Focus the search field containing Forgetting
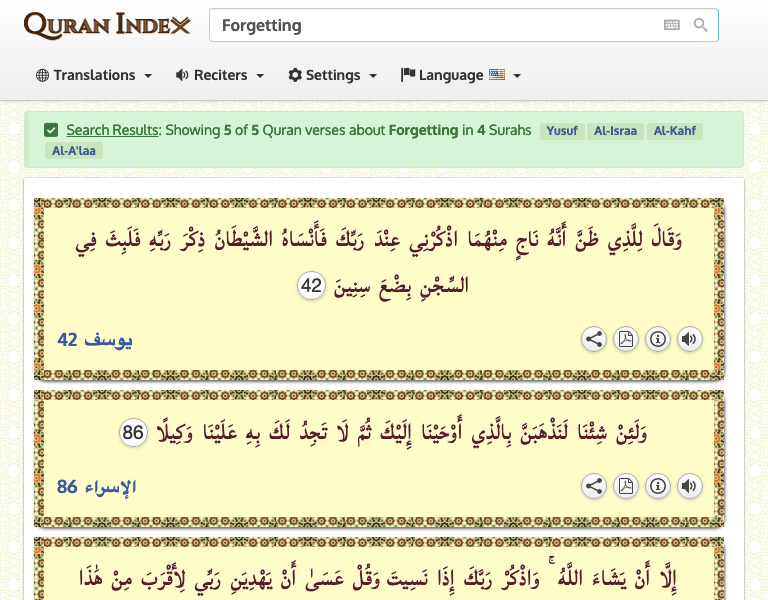This screenshot has width=768, height=600. 430,25
